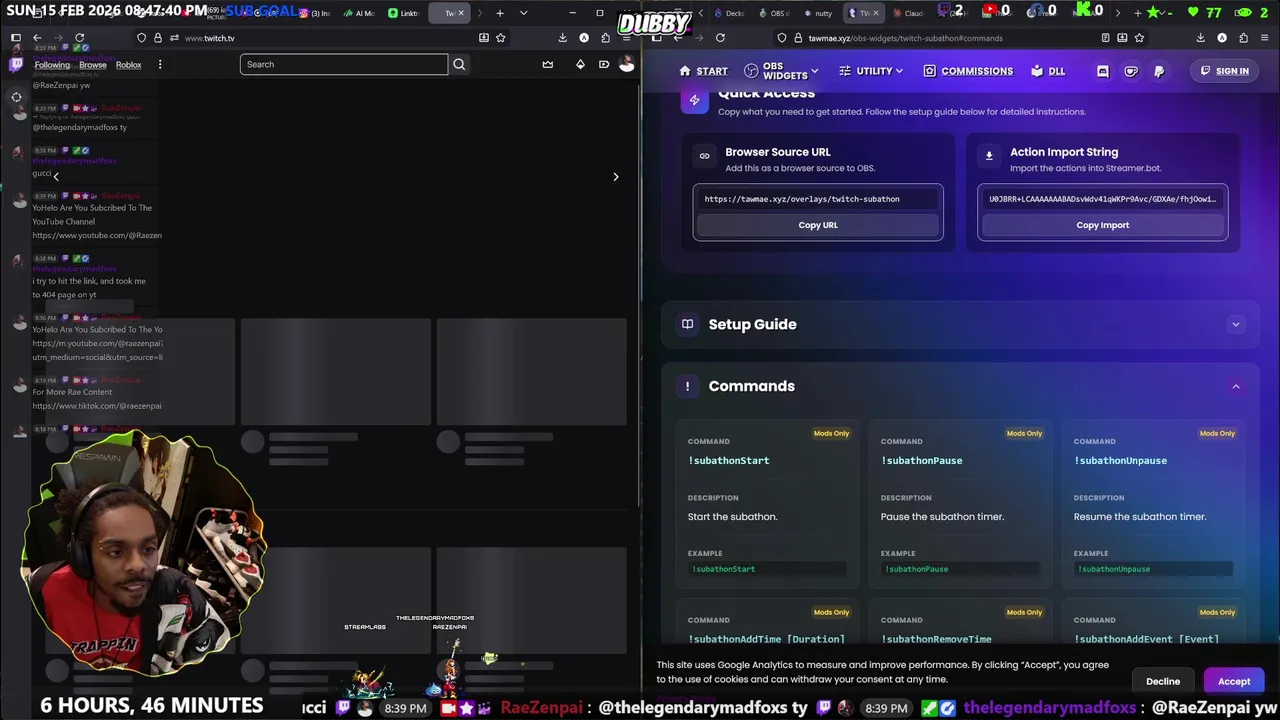
Task: Click the carousel previous arrow on Twitch
Action: pyautogui.click(x=56, y=176)
